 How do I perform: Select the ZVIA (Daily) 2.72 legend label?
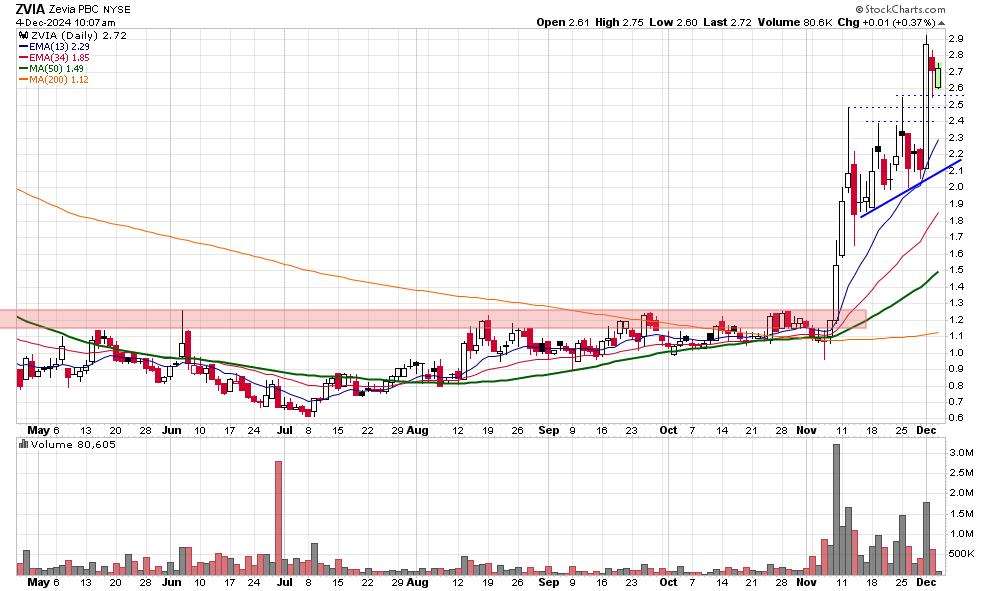click(61, 33)
